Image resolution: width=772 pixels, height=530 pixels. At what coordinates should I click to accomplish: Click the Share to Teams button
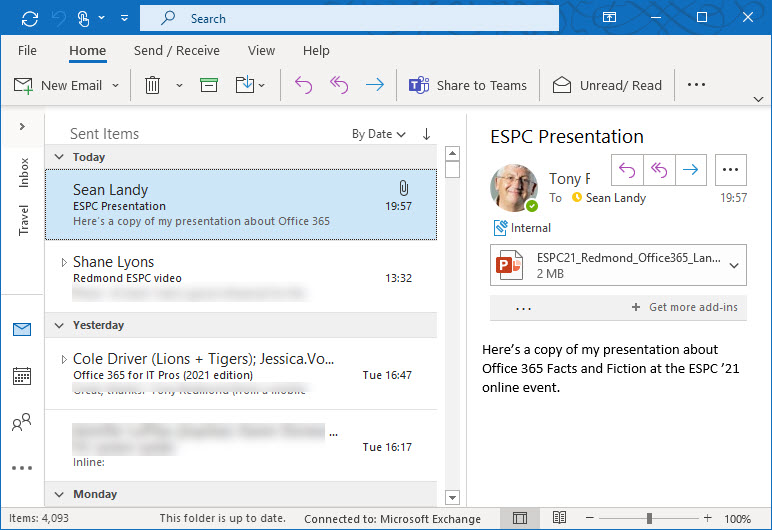(x=468, y=85)
